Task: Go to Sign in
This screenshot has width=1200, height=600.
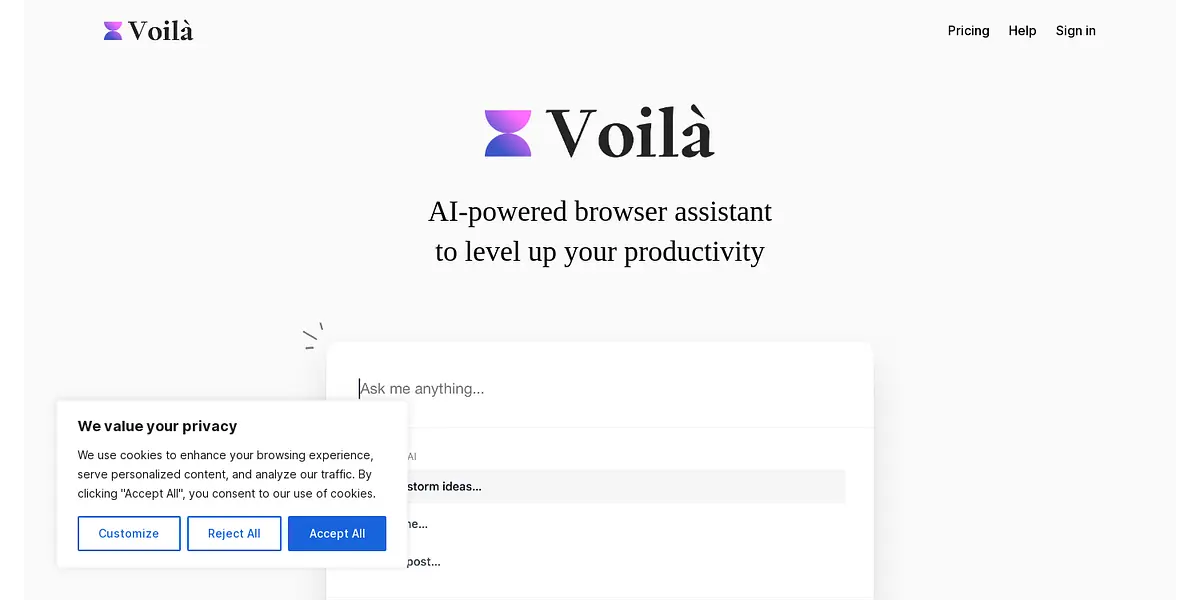Action: tap(1075, 31)
